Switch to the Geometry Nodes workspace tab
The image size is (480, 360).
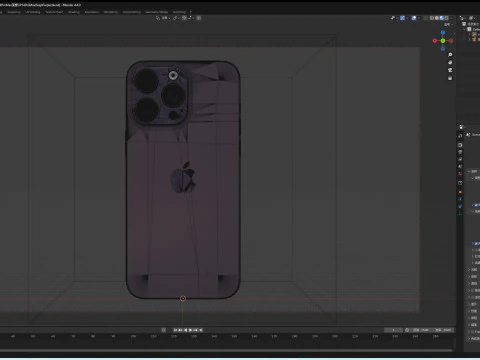(156, 12)
